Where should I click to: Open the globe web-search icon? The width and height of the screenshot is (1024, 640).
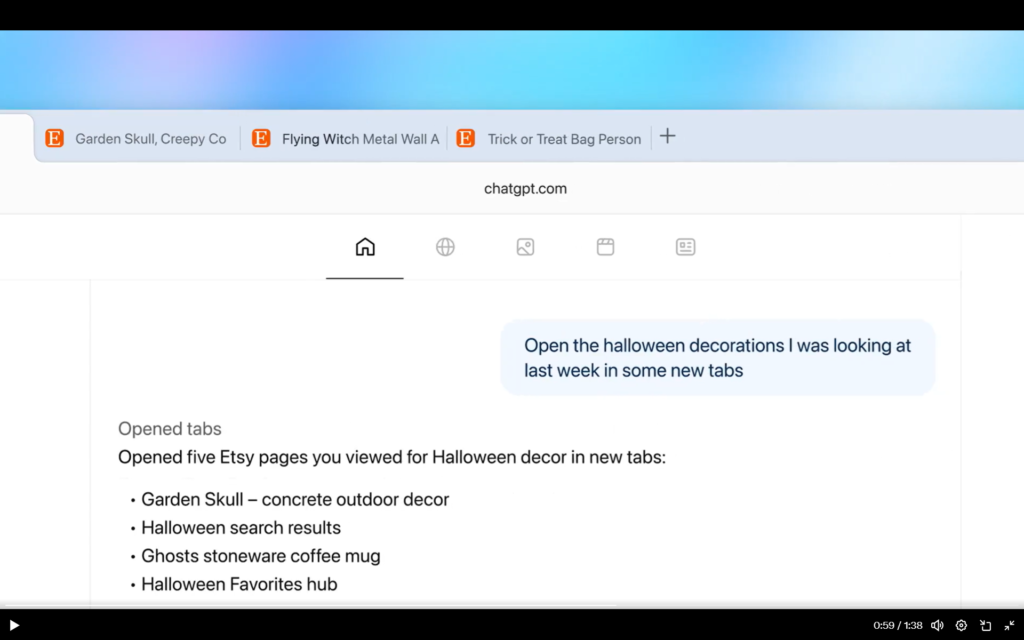point(445,247)
